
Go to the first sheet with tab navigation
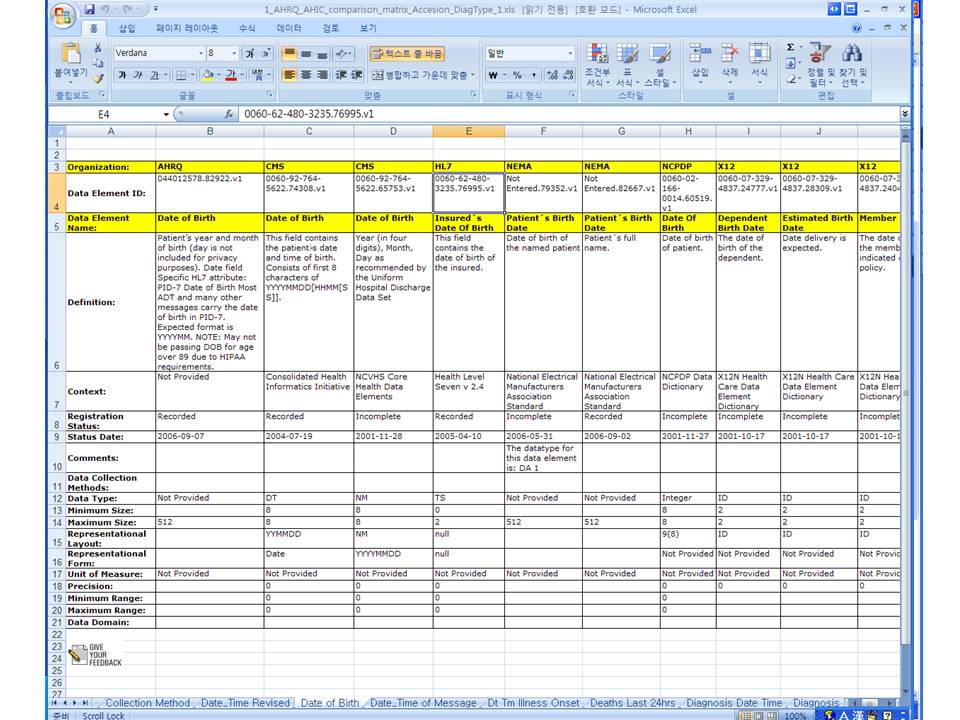coord(55,703)
